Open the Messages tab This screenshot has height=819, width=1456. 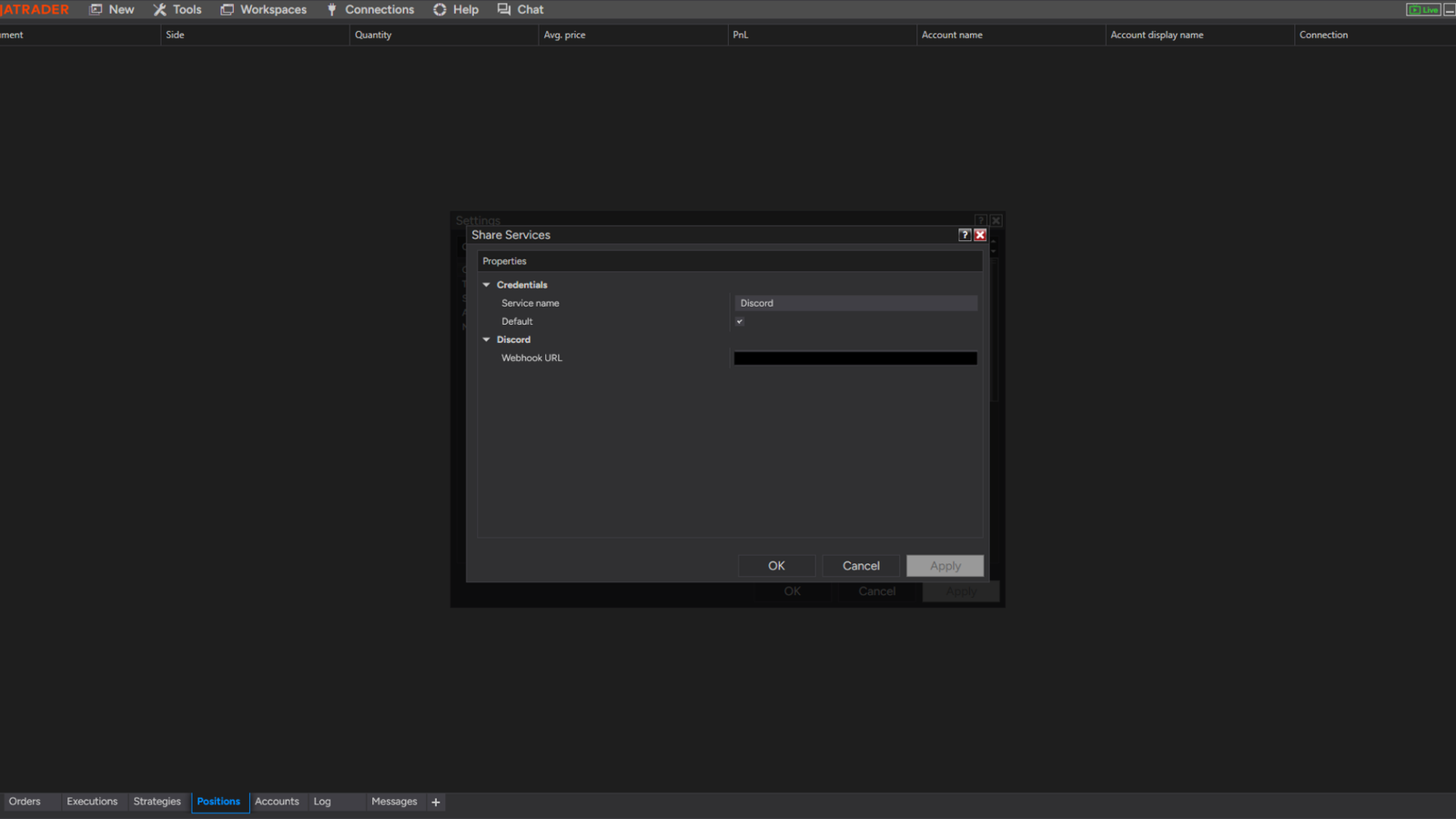(394, 802)
